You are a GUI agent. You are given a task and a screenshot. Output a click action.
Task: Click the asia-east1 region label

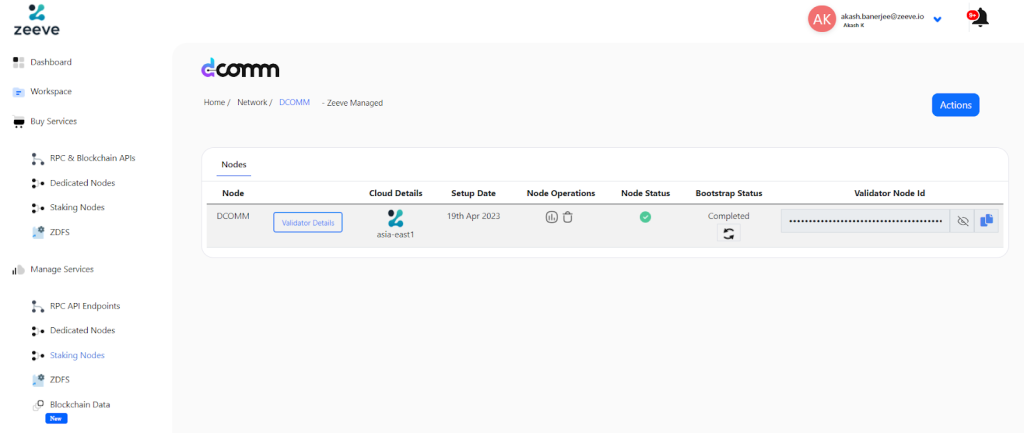[395, 234]
